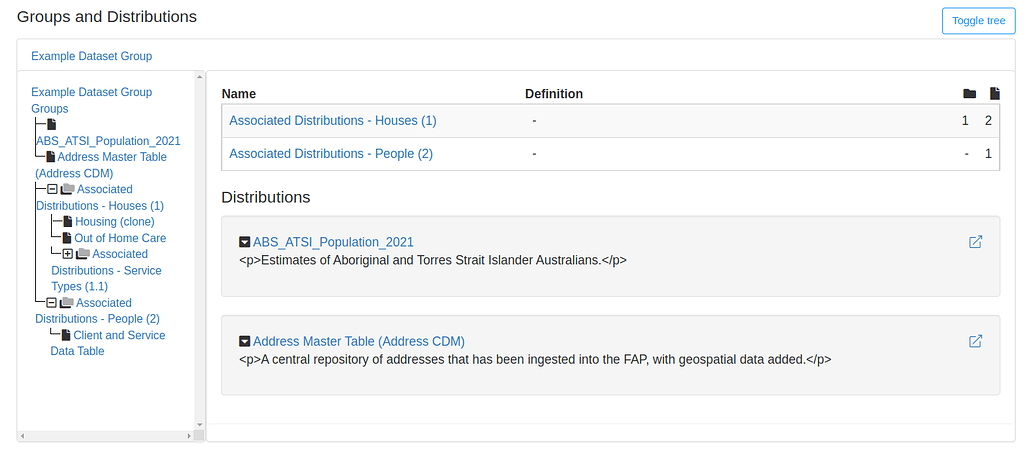Open Associated Distributions - Houses (1) table link

click(333, 120)
